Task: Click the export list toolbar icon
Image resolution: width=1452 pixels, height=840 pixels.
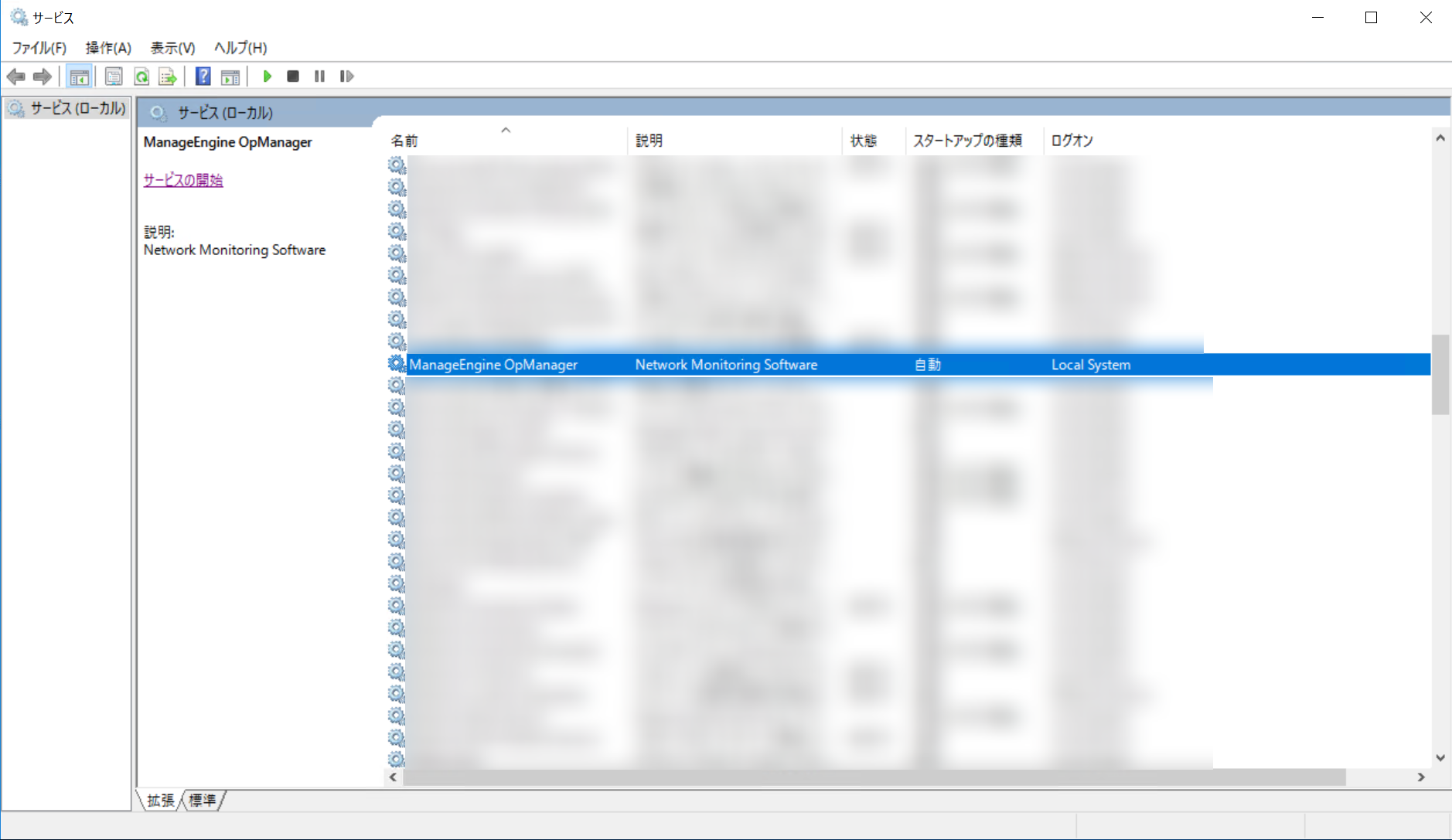Action: pyautogui.click(x=168, y=77)
